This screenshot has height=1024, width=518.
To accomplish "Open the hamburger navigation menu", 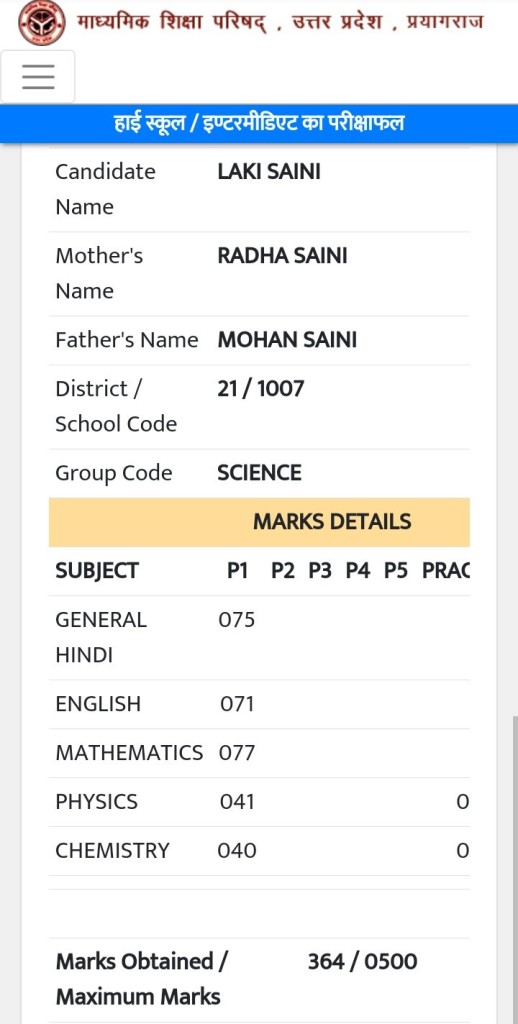I will click(38, 76).
